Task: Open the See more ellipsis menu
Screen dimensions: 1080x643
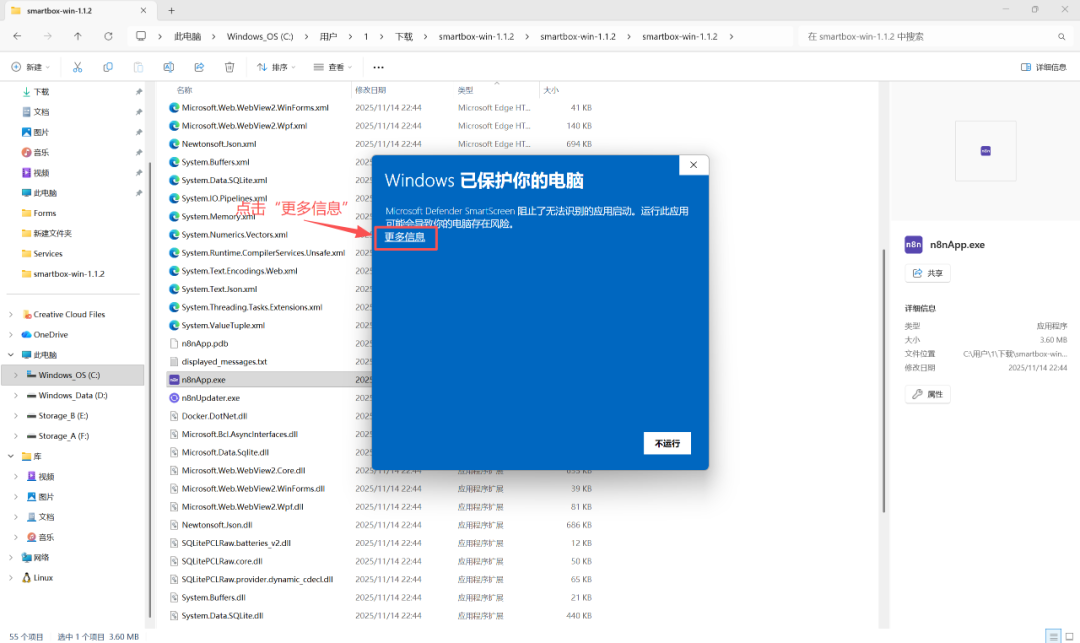Action: click(x=378, y=67)
